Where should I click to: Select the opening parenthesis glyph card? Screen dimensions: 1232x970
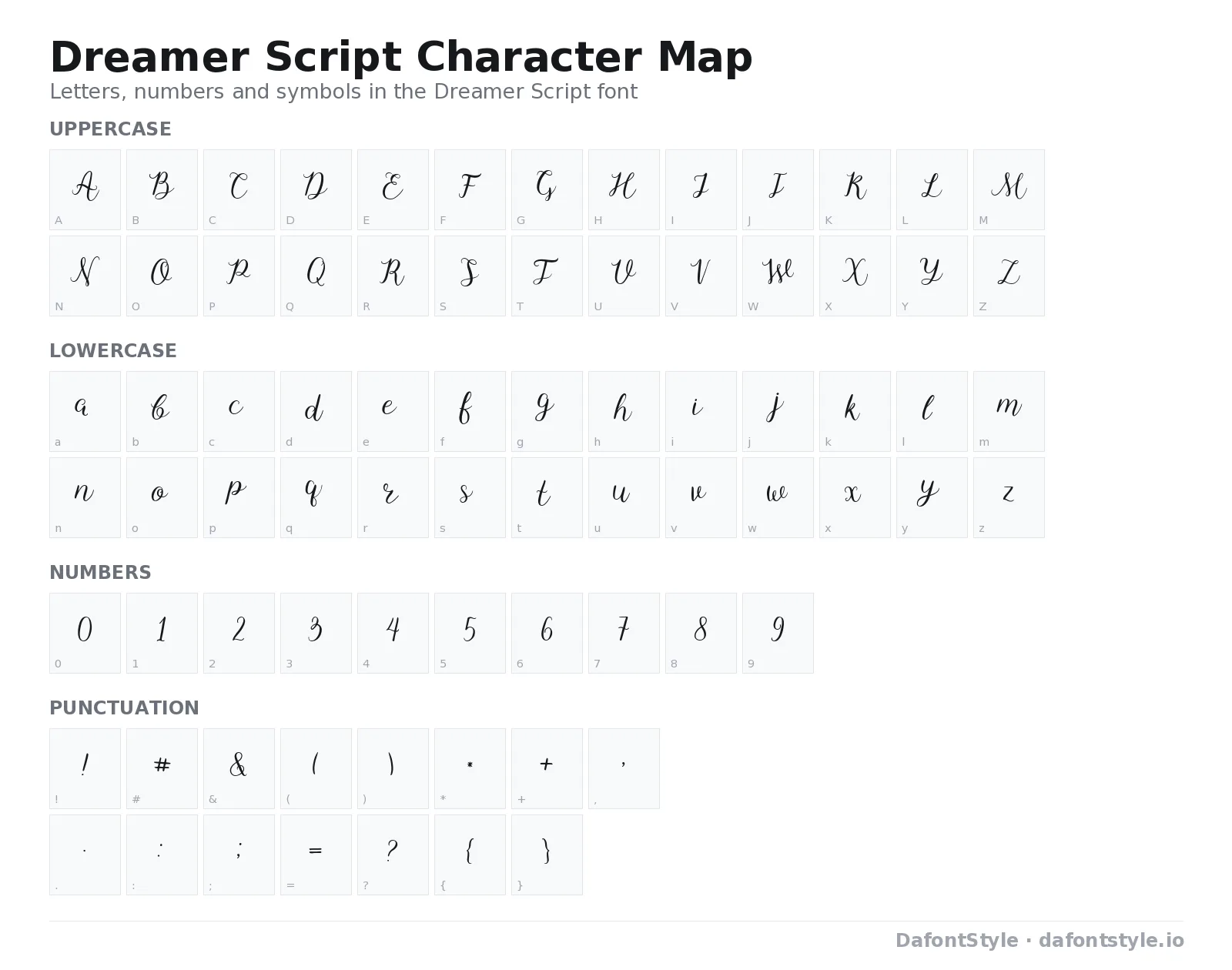tap(316, 768)
